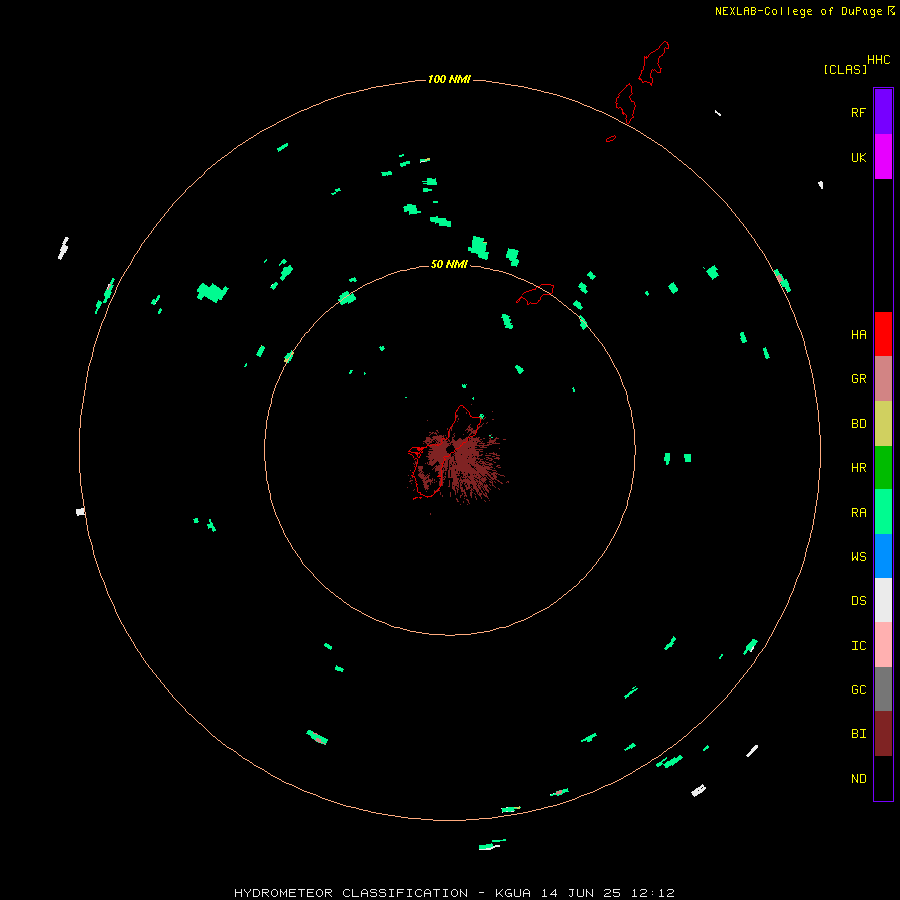Click the DS white legend swatch
The image size is (900, 900).
click(883, 600)
